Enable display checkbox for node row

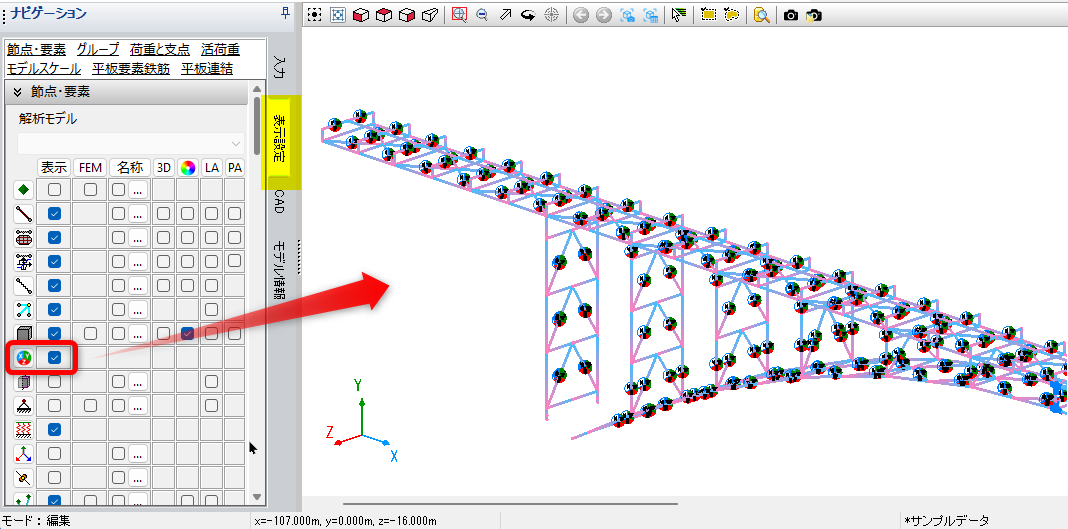tap(54, 189)
